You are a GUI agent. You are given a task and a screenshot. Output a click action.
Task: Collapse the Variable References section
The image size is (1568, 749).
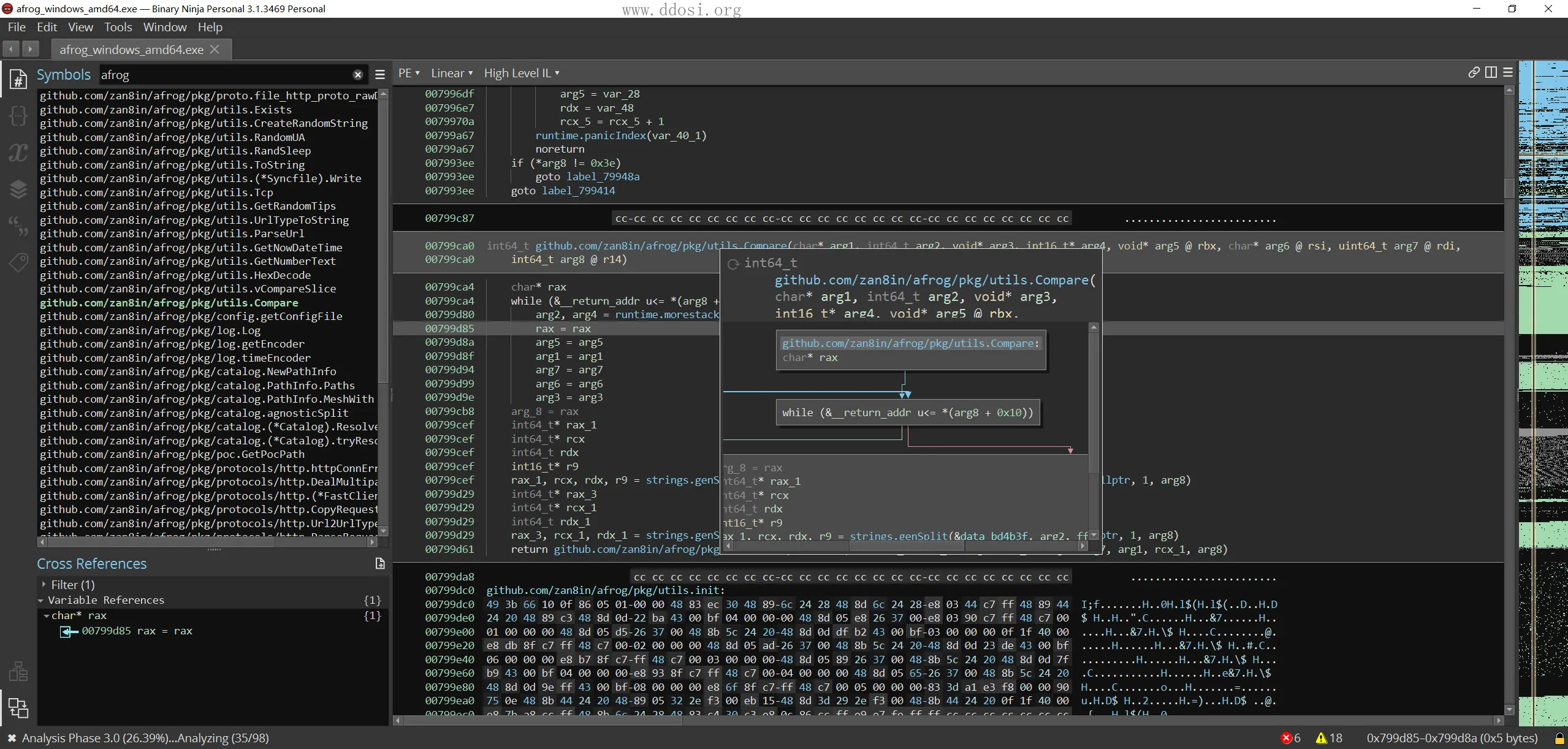pos(41,601)
